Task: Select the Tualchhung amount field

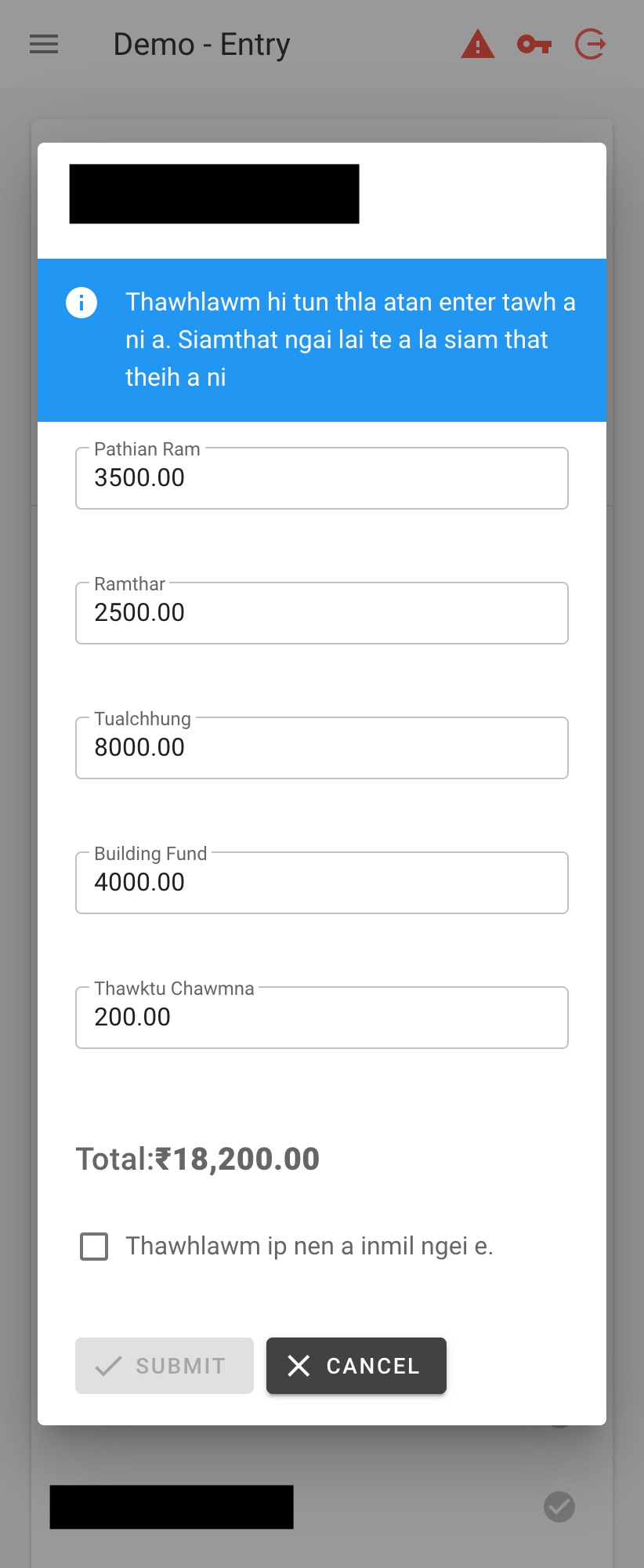Action: tap(321, 748)
